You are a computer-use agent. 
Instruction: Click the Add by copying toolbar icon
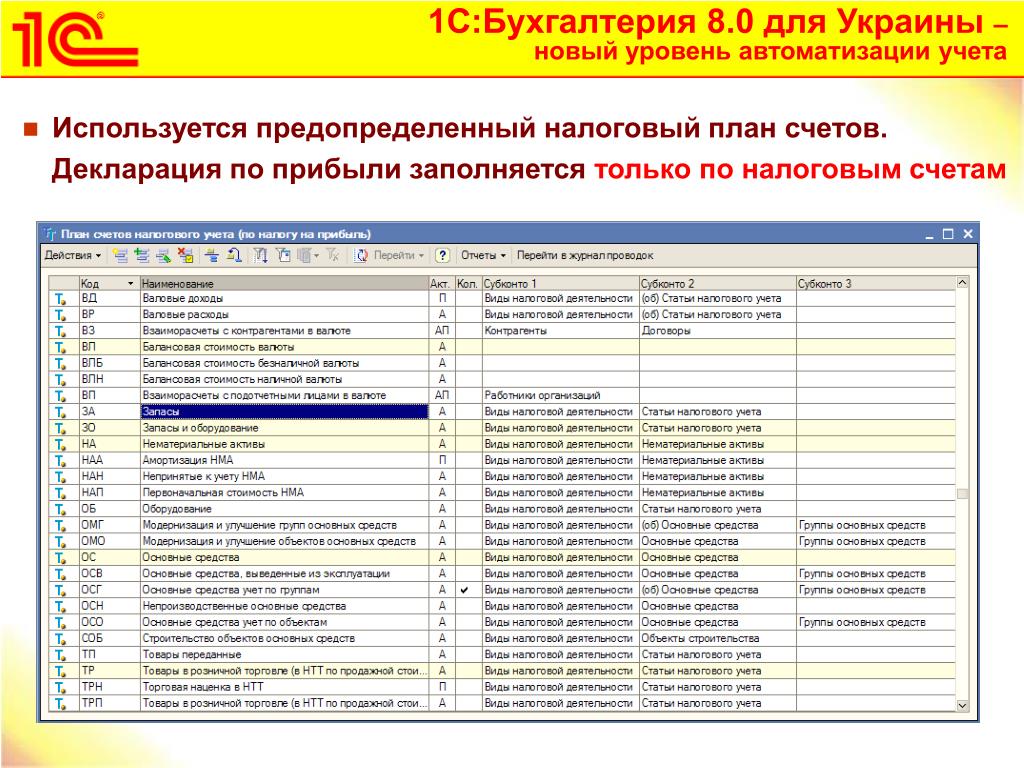[x=142, y=255]
